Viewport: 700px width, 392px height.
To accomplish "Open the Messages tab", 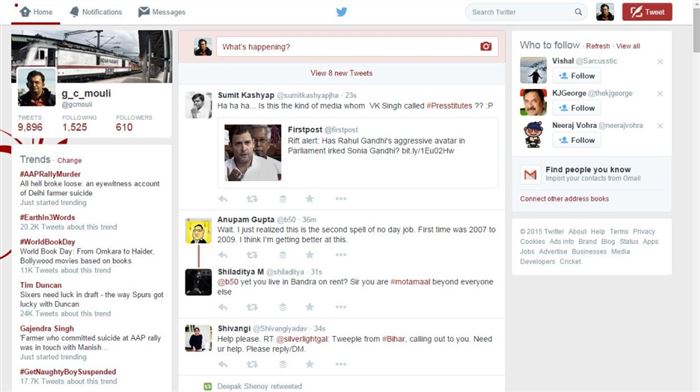I will 162,12.
